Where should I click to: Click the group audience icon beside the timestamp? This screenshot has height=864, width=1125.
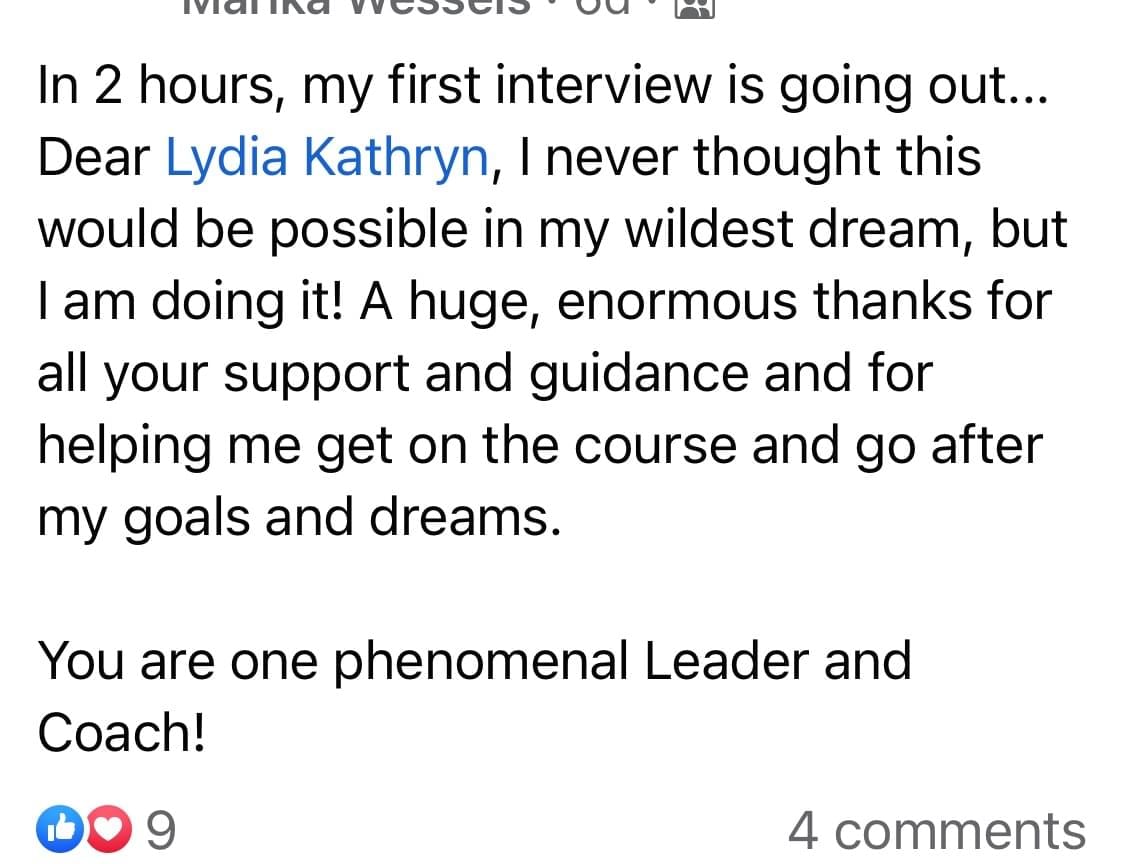(695, 6)
